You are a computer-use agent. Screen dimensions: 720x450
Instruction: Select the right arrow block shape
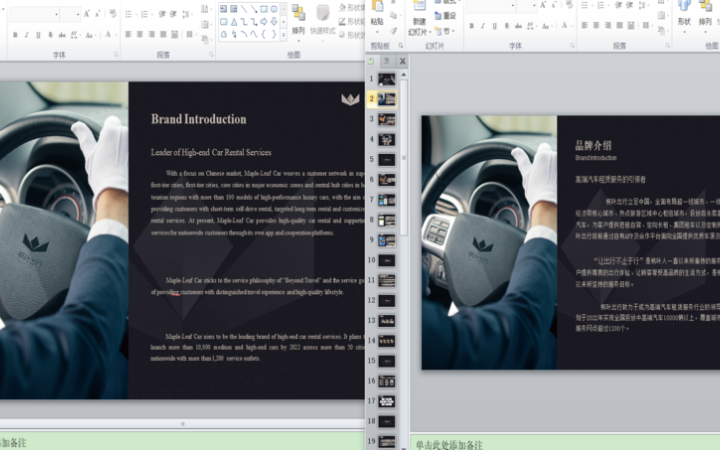pyautogui.click(x=264, y=22)
